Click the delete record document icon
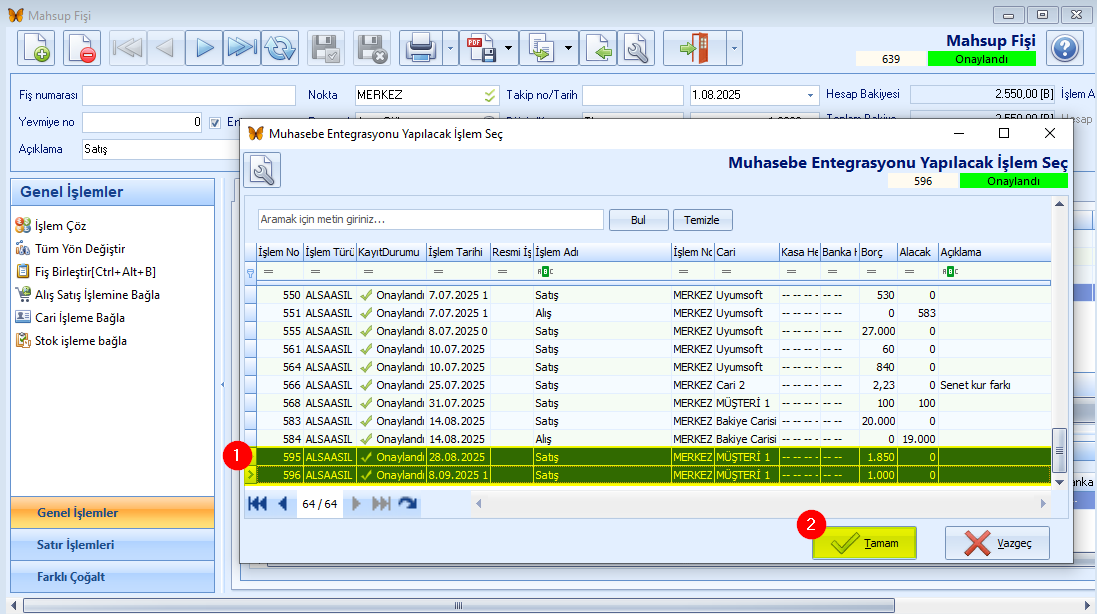This screenshot has height=614, width=1097. click(x=82, y=48)
